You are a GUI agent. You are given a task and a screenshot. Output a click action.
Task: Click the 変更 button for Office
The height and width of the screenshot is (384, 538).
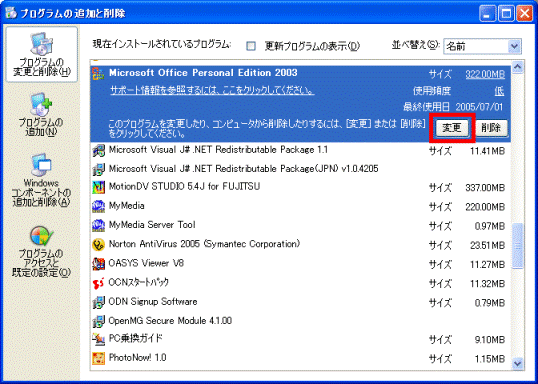[x=452, y=128]
